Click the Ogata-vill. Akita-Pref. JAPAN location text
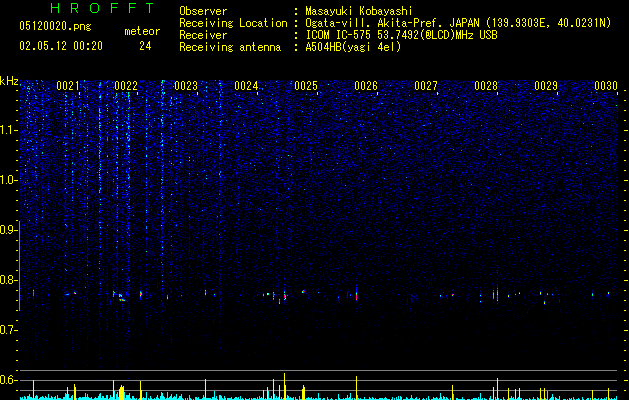 pyautogui.click(x=458, y=23)
